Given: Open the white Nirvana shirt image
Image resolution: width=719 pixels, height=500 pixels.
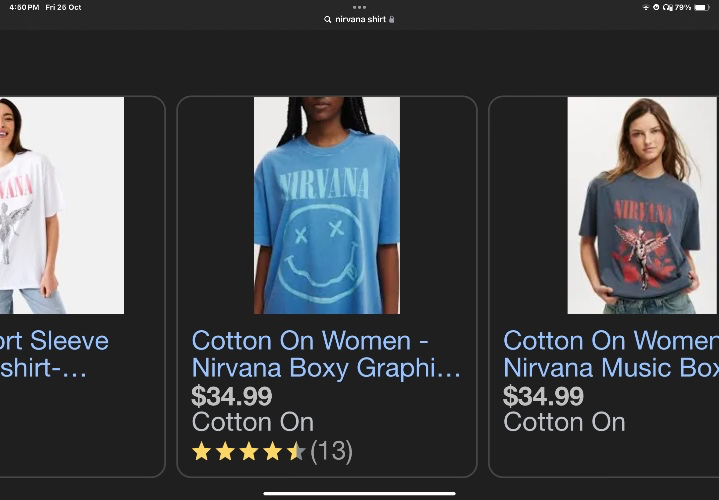Looking at the screenshot, I should click(x=62, y=205).
